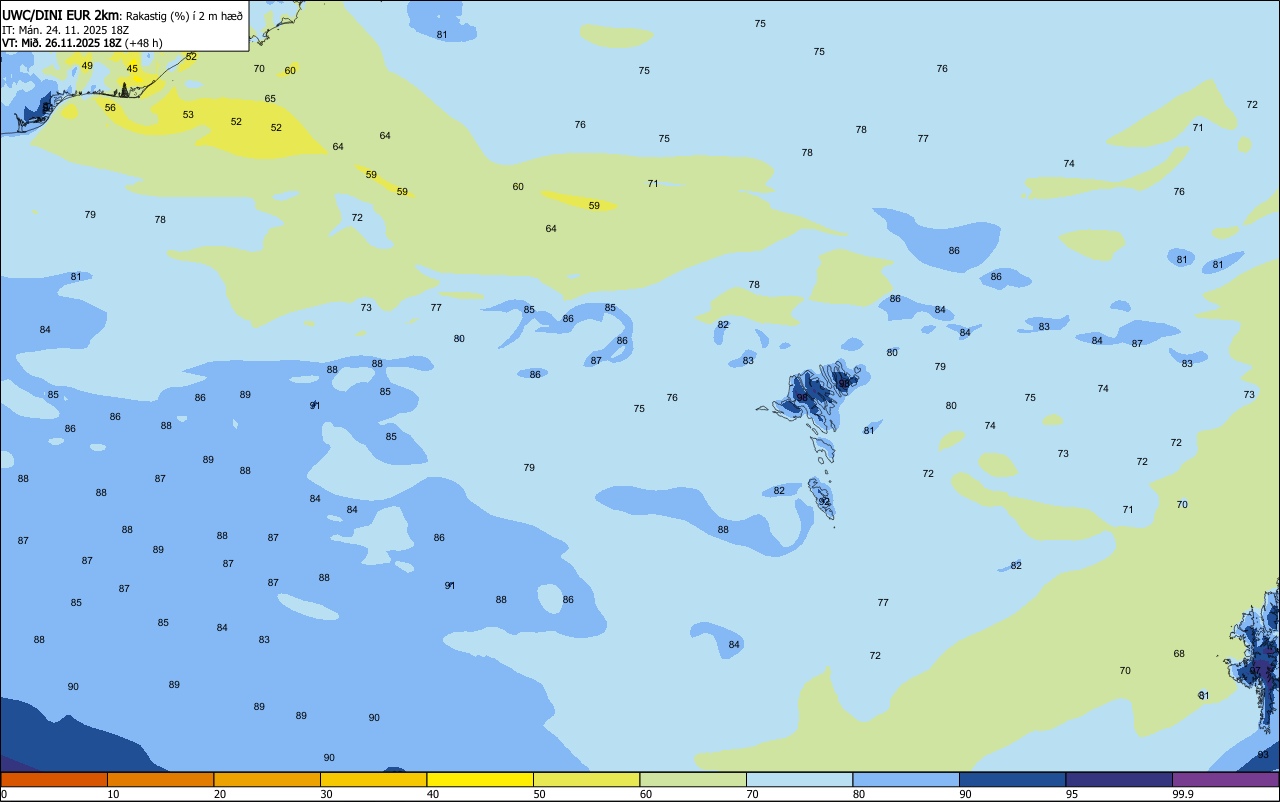
Task: Click the medium blue 80–90 legend swatch
Action: (906, 779)
